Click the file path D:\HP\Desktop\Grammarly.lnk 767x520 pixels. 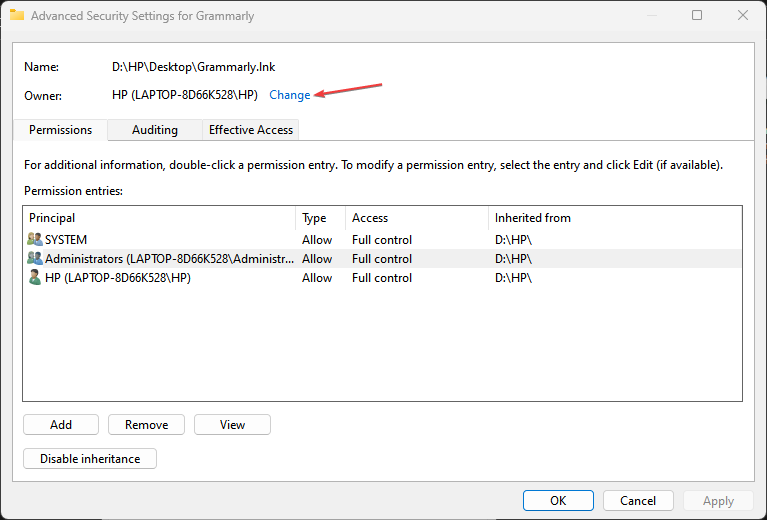pos(193,67)
